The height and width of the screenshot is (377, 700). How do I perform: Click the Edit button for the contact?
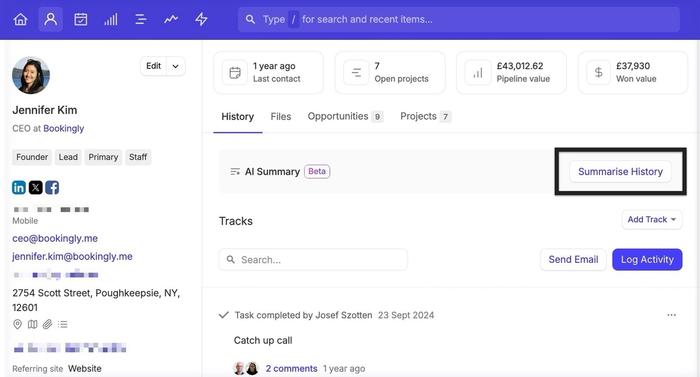coord(154,66)
